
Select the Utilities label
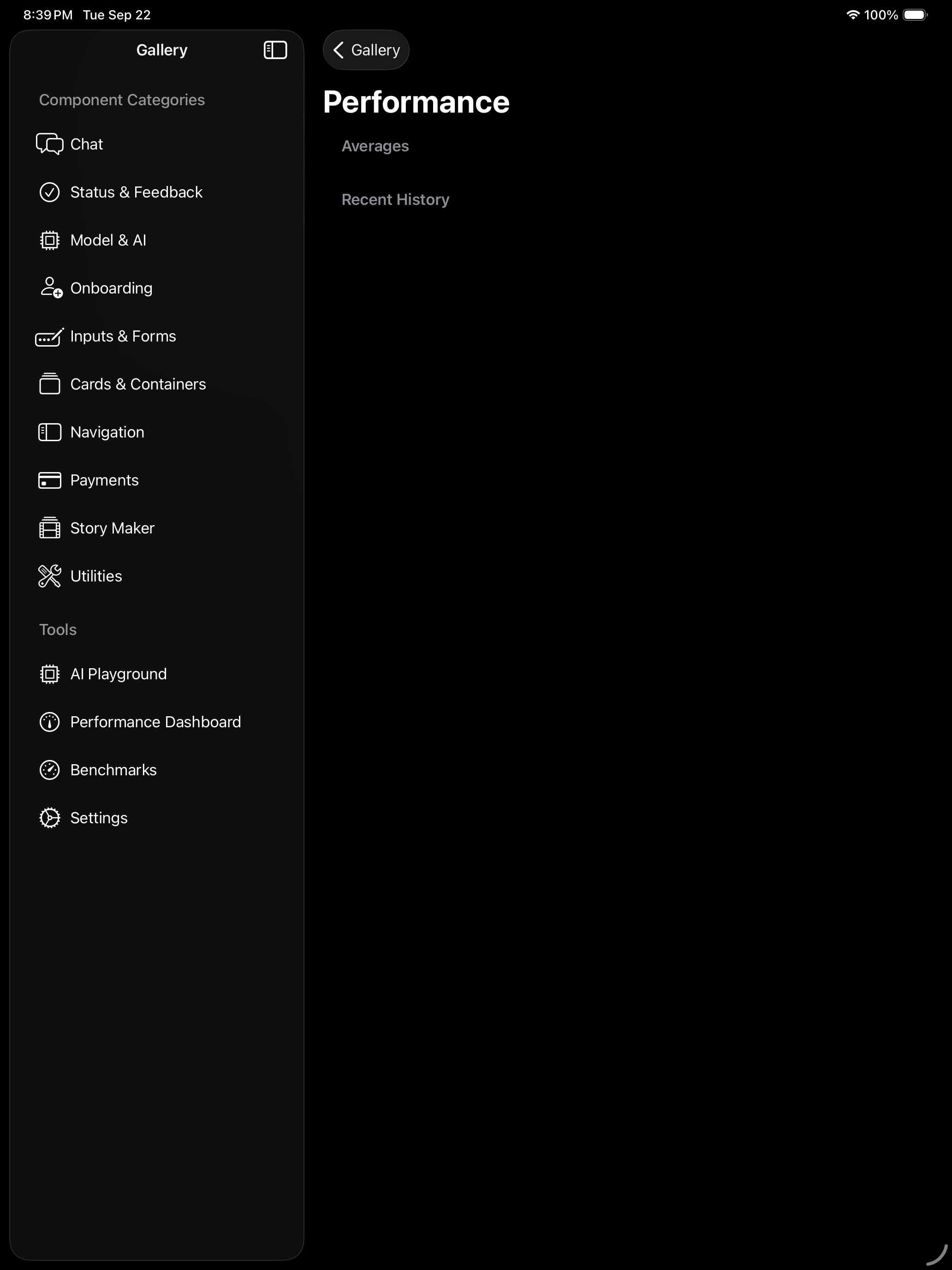click(x=96, y=576)
